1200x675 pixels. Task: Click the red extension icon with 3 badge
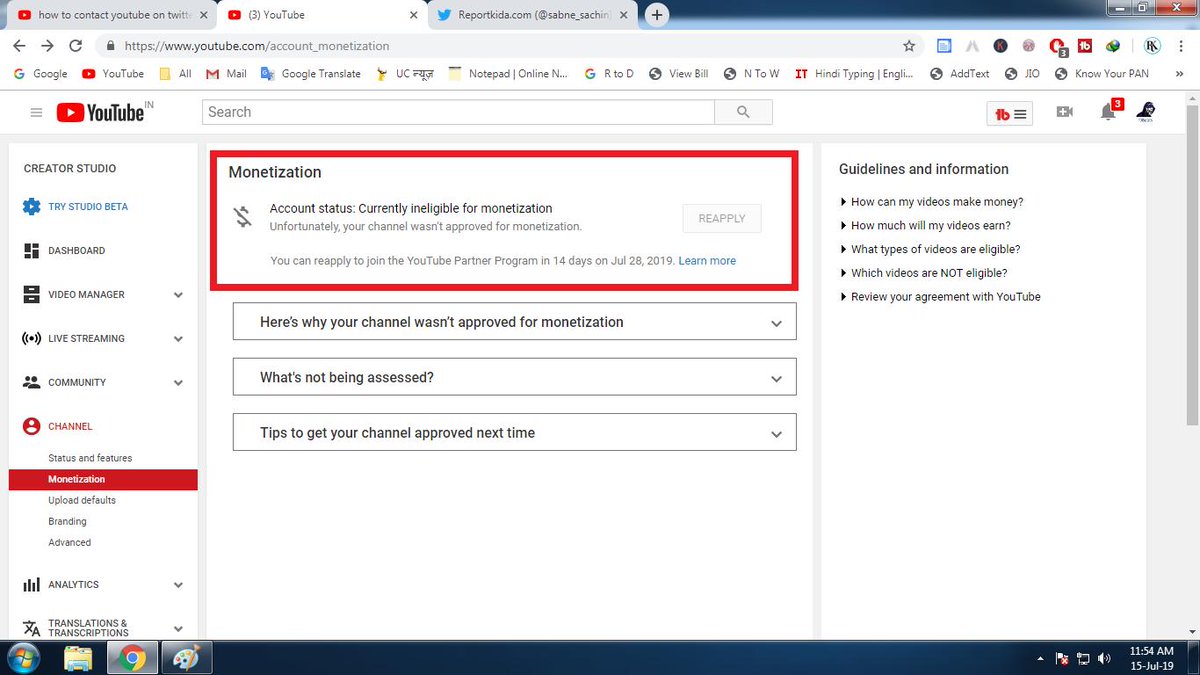pyautogui.click(x=1058, y=46)
